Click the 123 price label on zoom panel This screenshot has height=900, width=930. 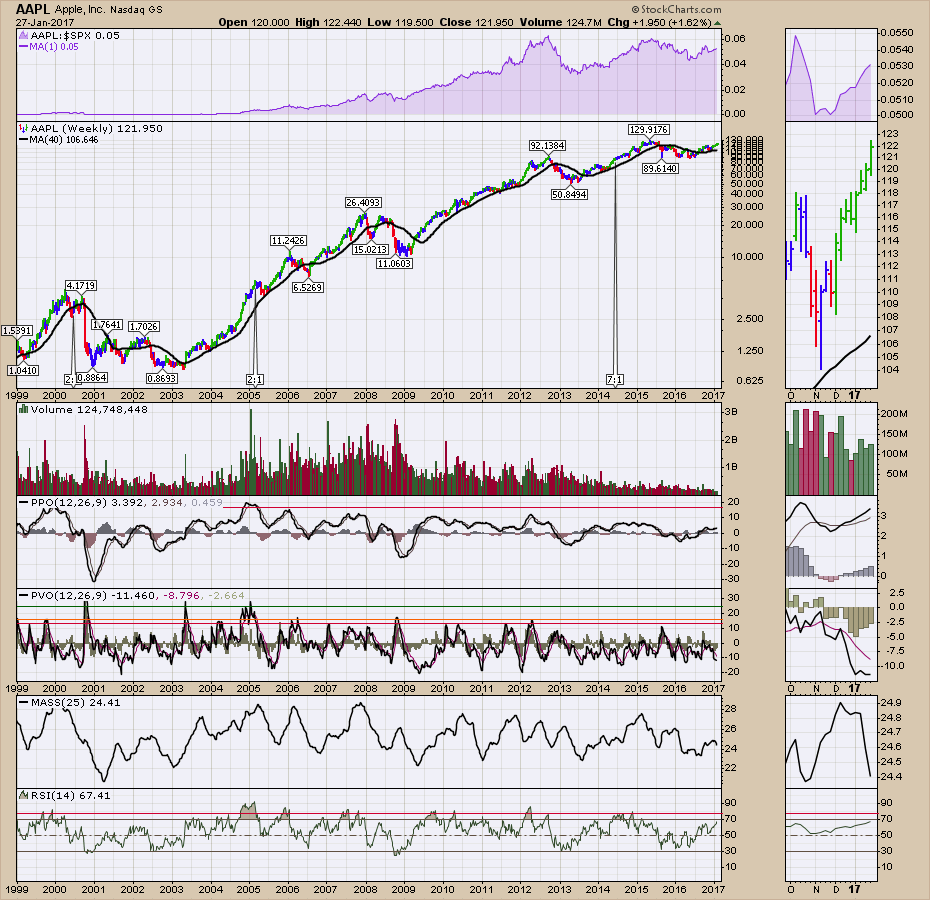tap(890, 133)
